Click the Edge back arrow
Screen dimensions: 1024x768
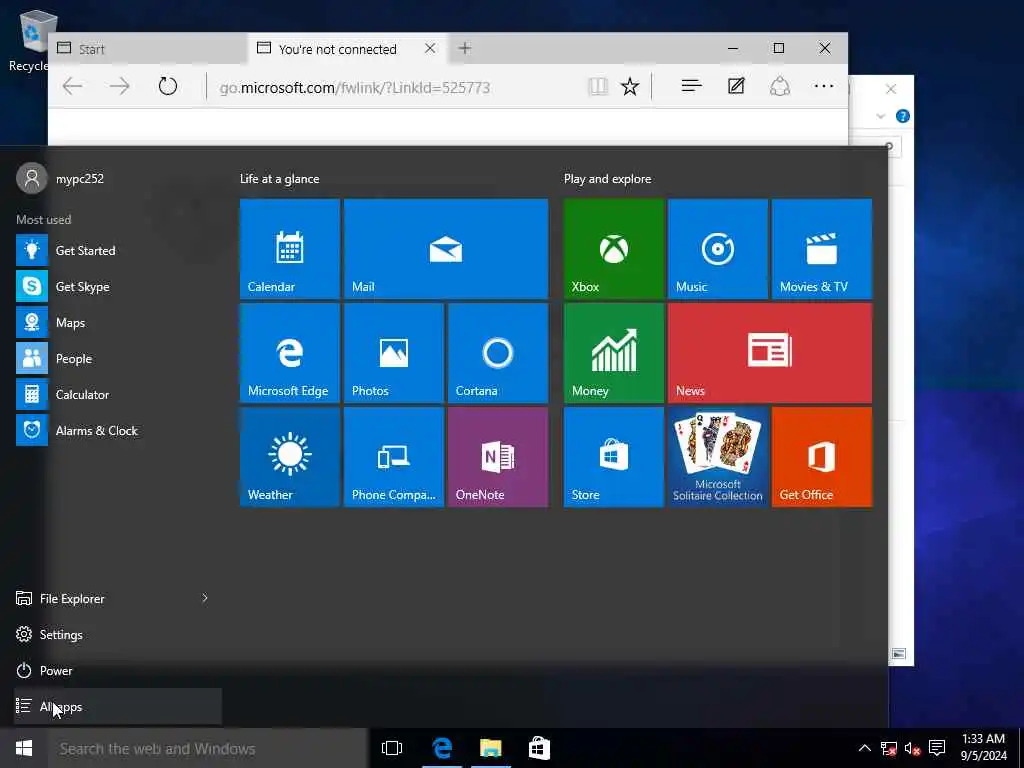[x=72, y=86]
